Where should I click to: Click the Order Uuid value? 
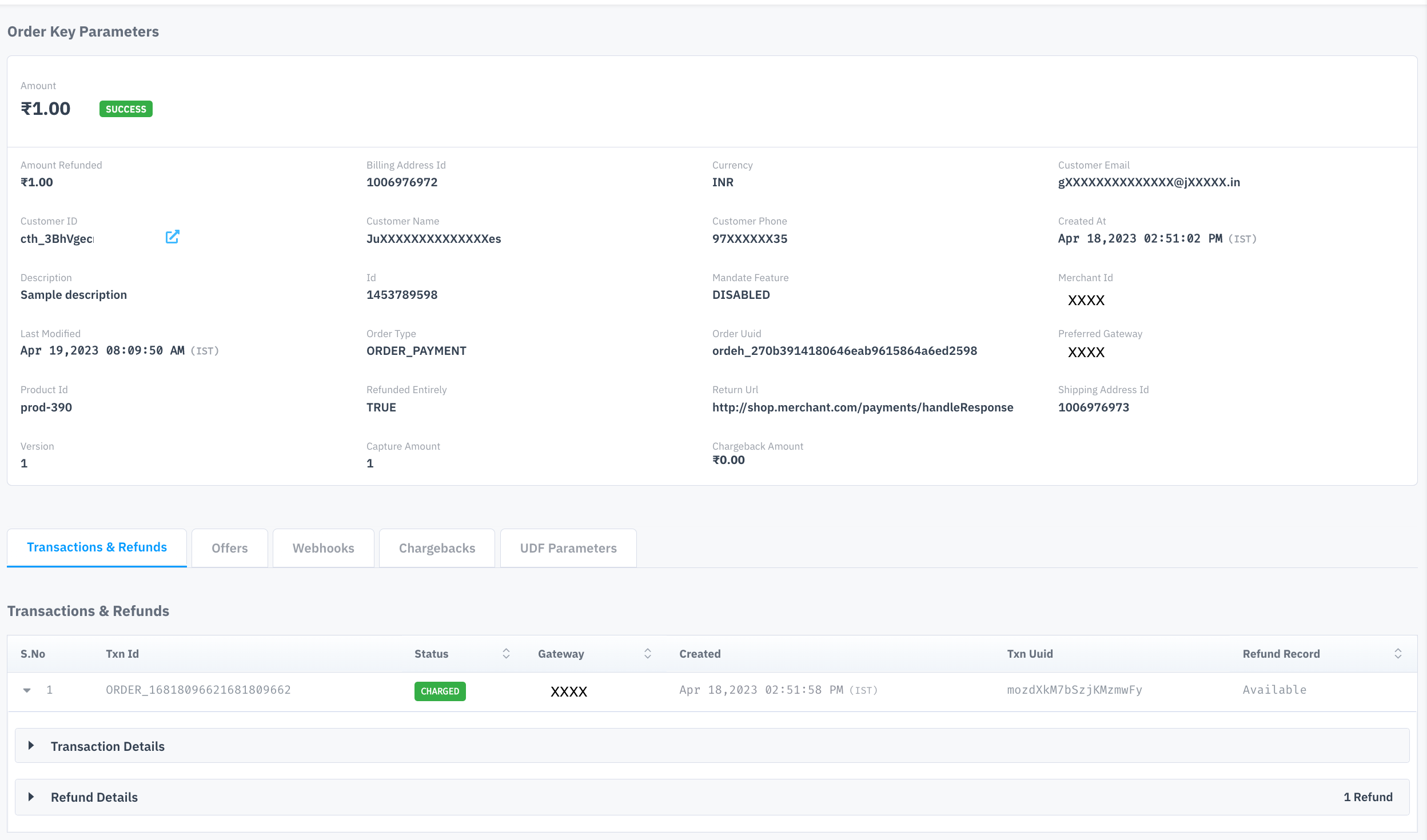coord(844,351)
